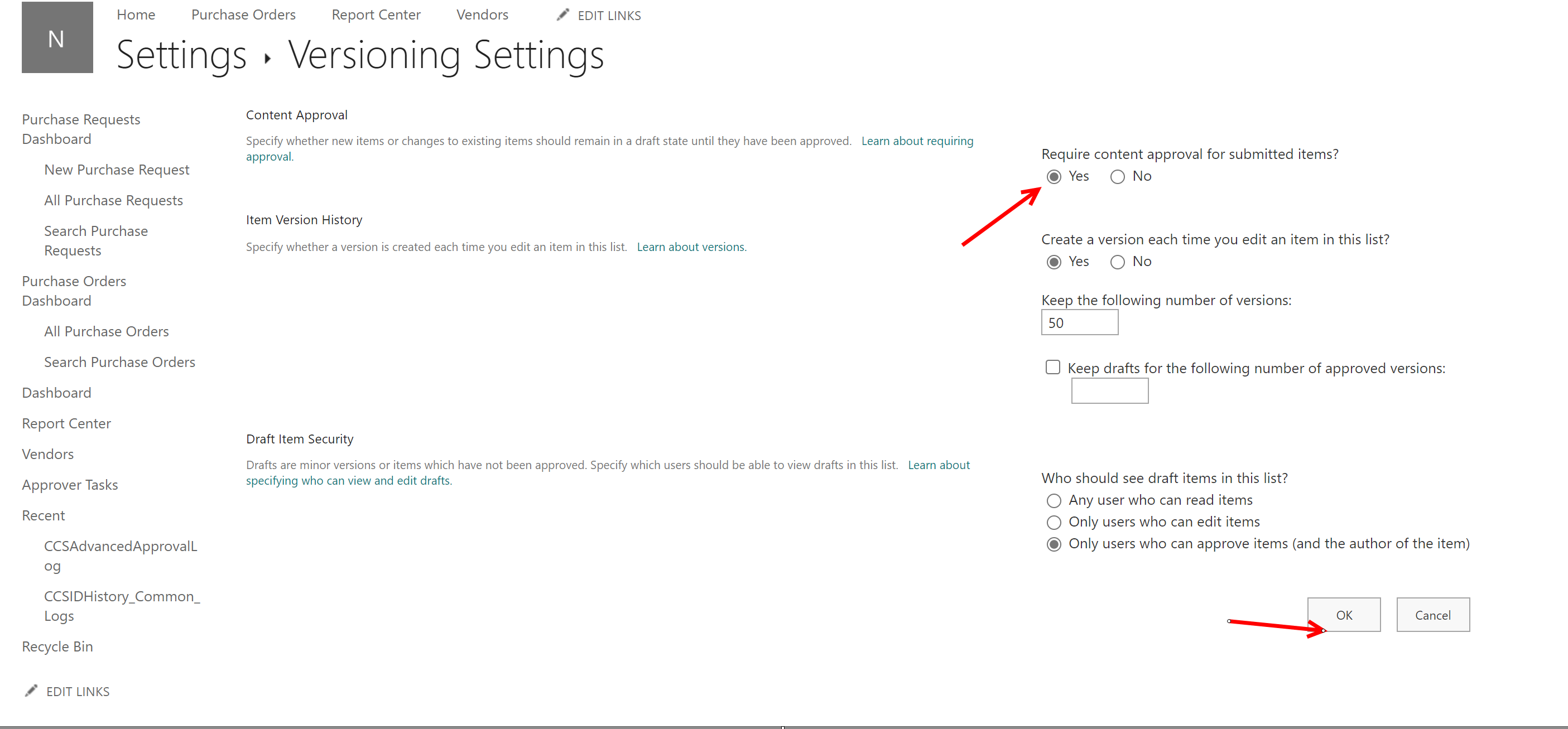Disable content approval by selecting No
The width and height of the screenshot is (1568, 729).
[x=1116, y=176]
